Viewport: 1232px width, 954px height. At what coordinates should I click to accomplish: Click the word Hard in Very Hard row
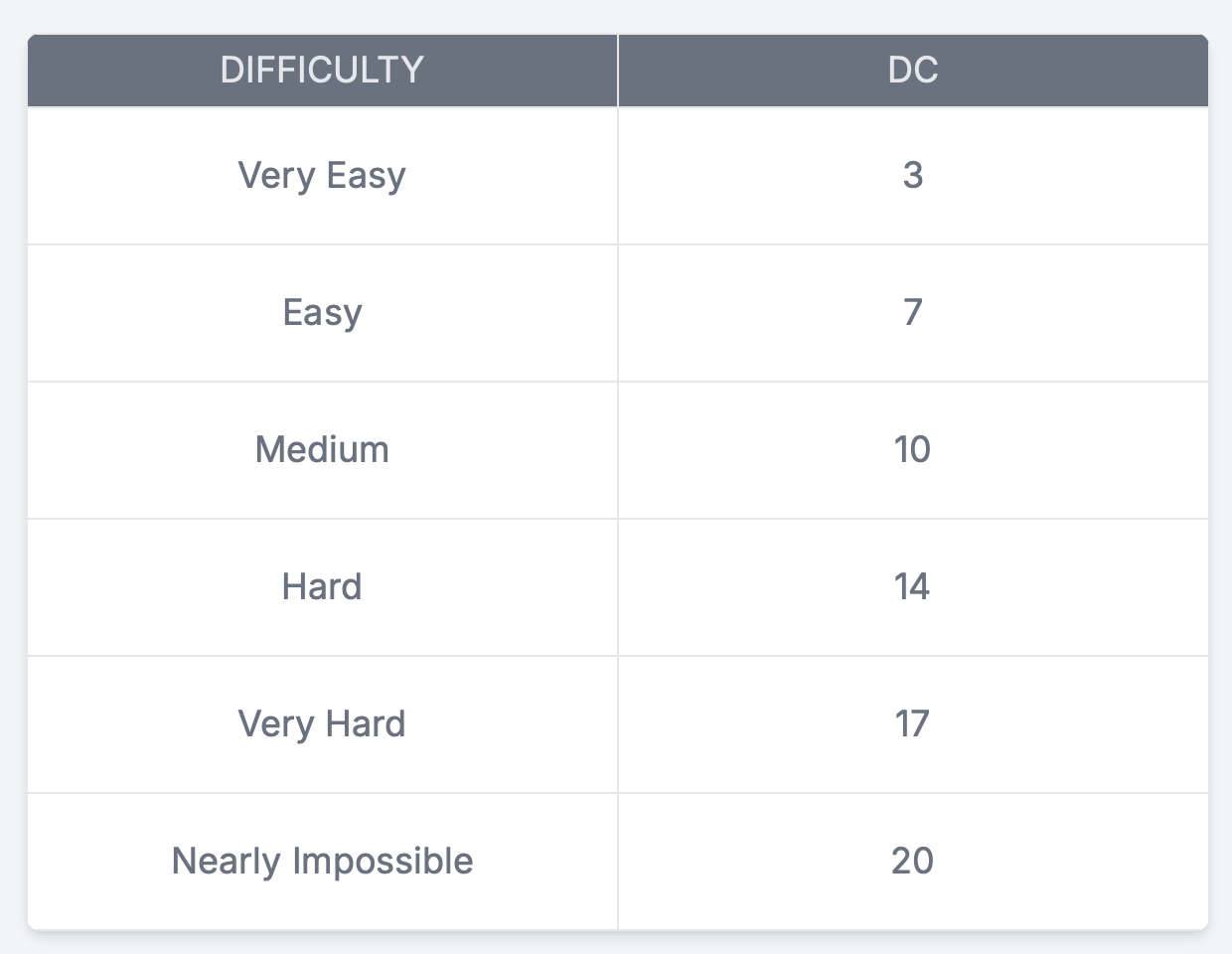(x=366, y=724)
